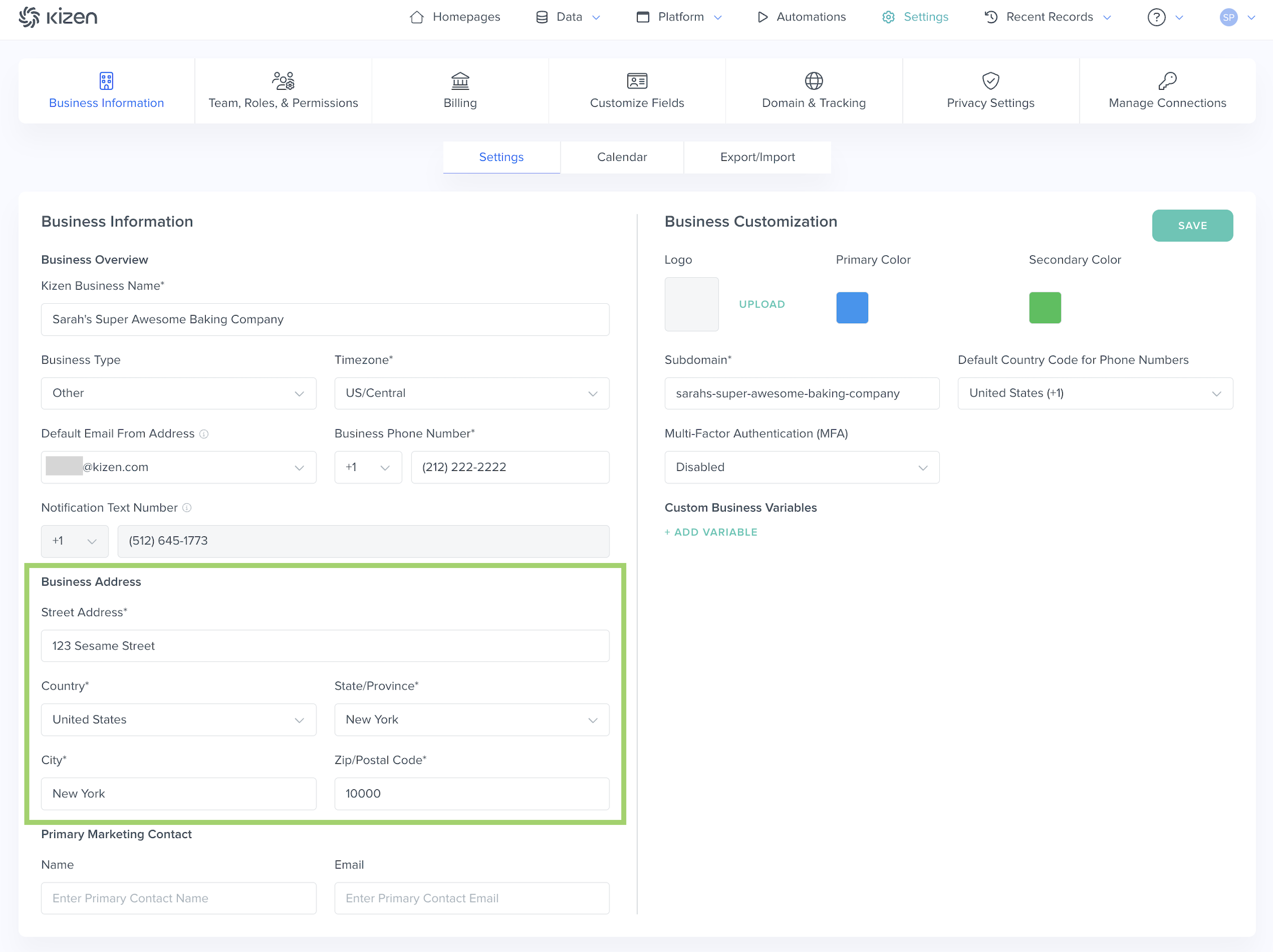
Task: Expand Multi-Factor Authentication Disabled dropdown
Action: 801,468
